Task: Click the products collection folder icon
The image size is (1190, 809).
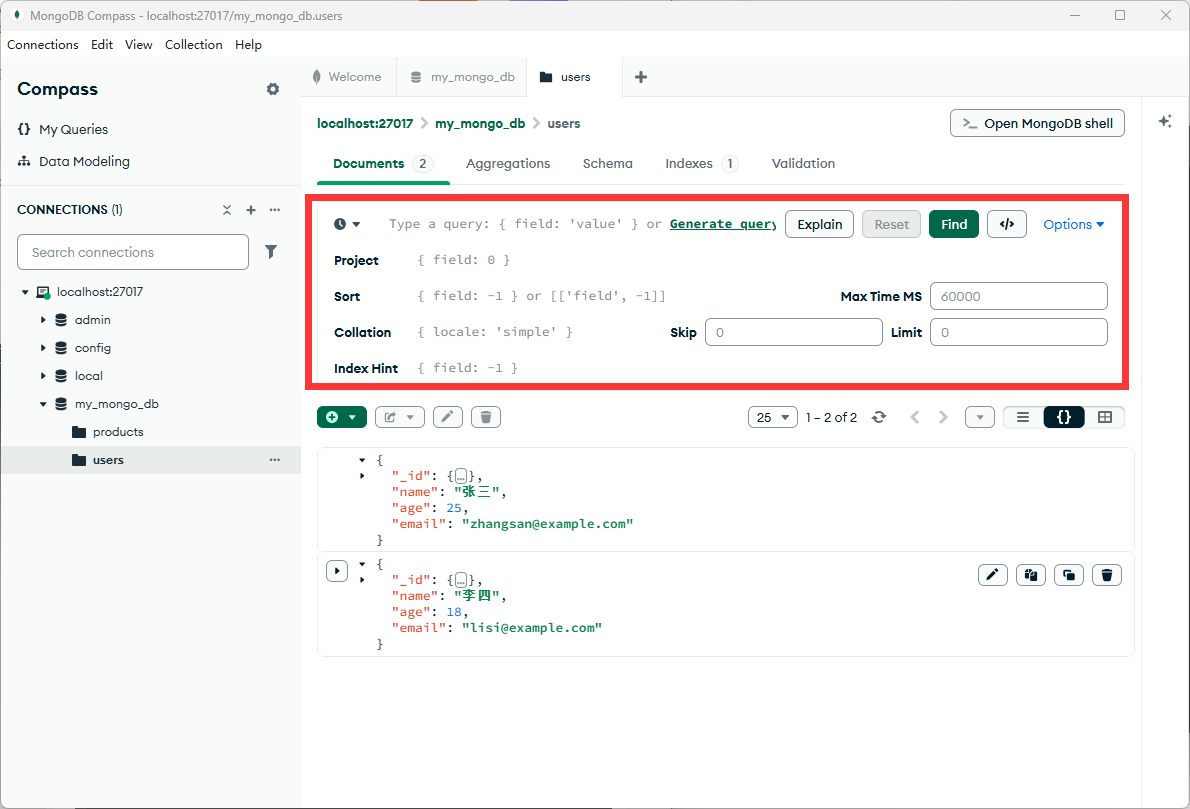Action: pyautogui.click(x=79, y=432)
